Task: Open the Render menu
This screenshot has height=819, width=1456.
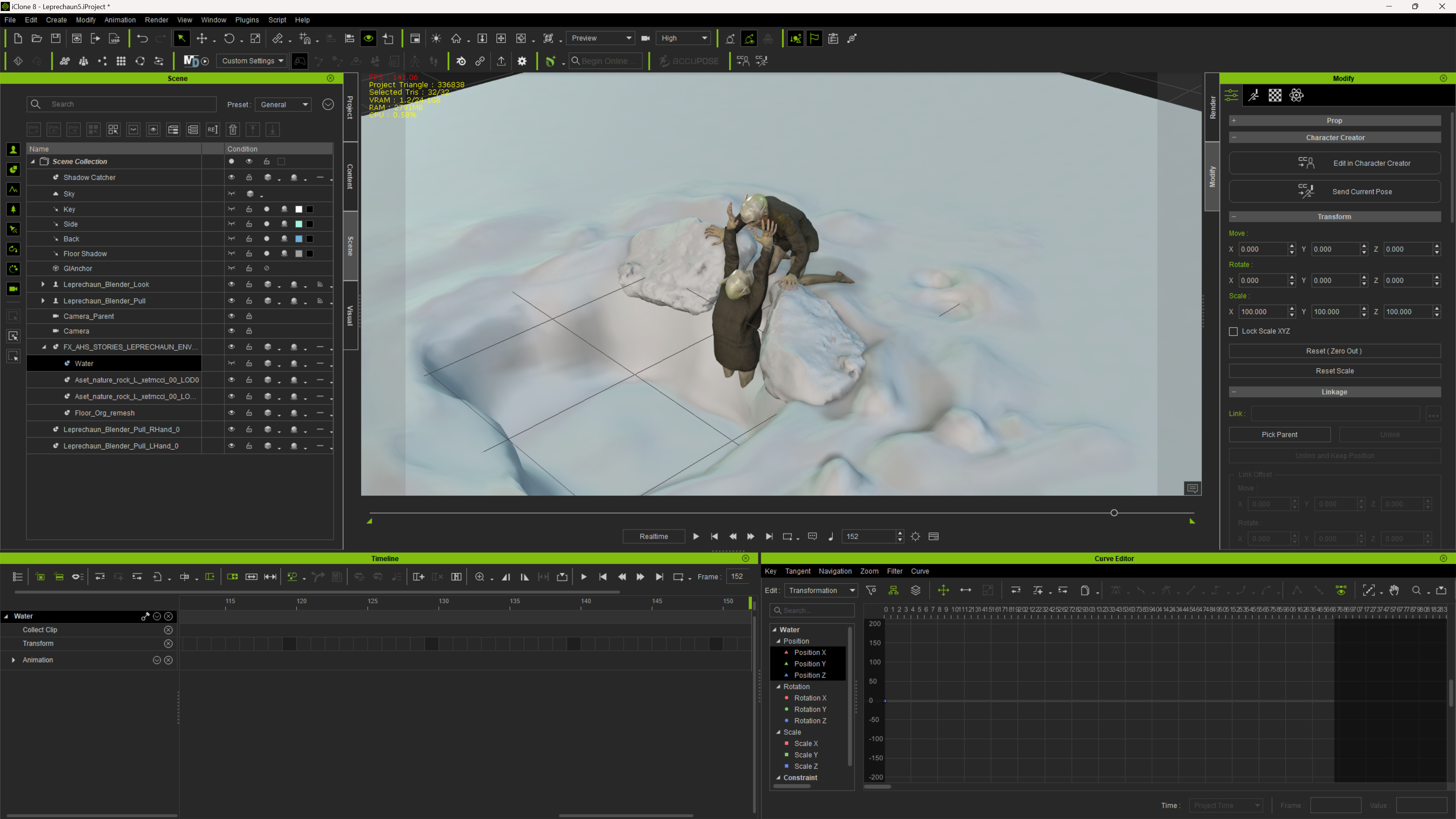Action: coord(157,20)
